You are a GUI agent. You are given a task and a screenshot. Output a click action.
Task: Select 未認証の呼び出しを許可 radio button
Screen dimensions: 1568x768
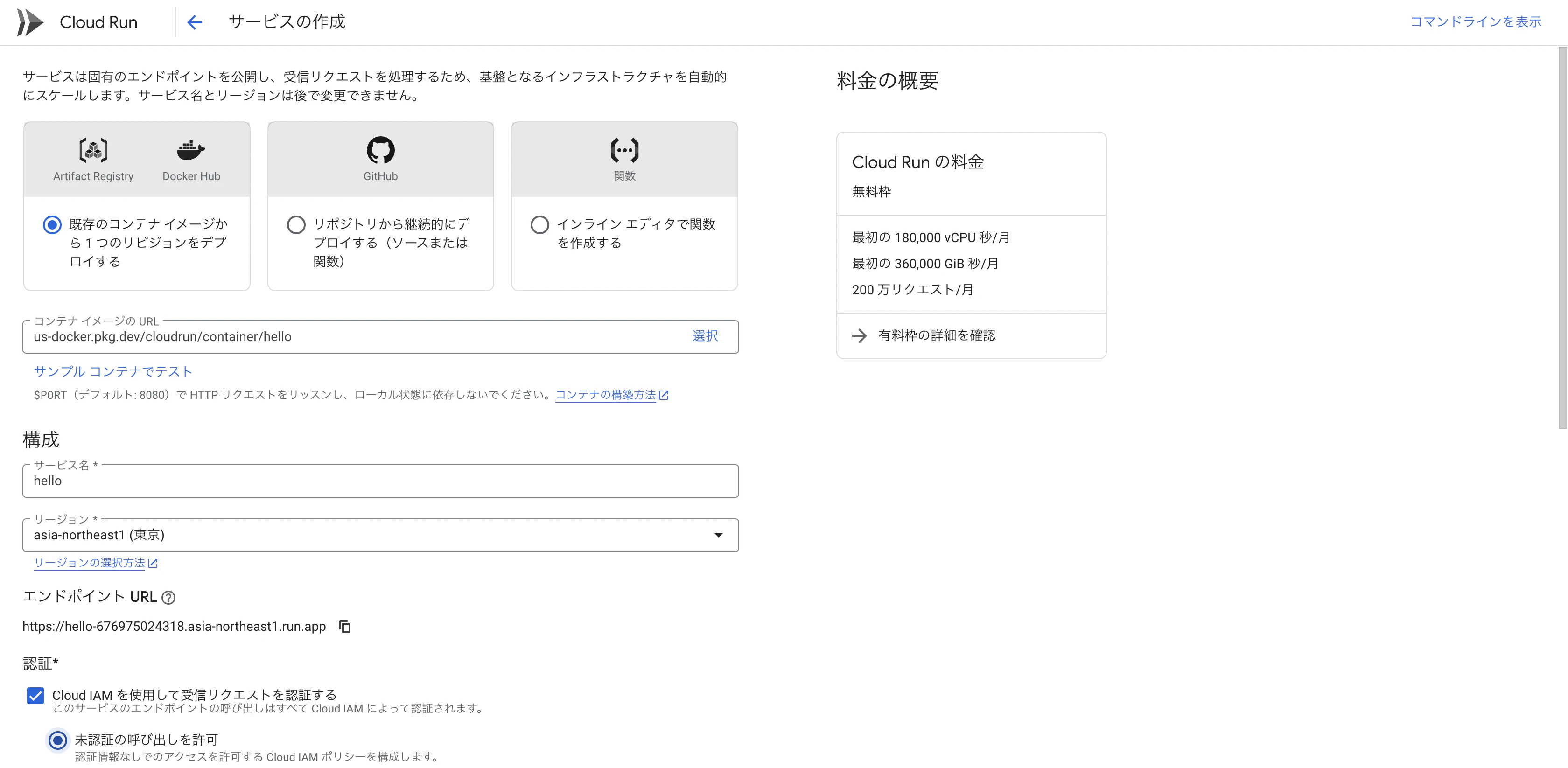(x=58, y=740)
